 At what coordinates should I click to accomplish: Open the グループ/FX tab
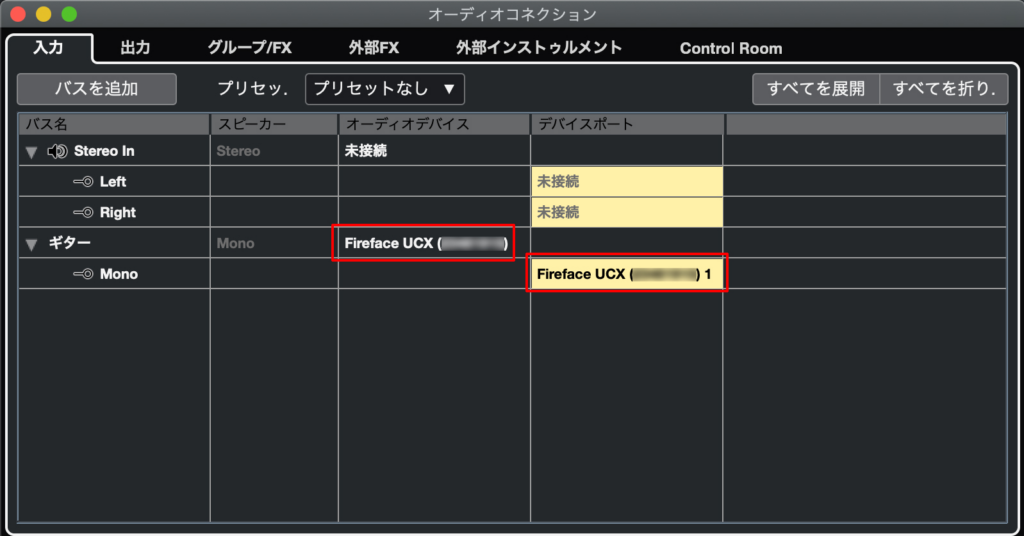click(250, 47)
